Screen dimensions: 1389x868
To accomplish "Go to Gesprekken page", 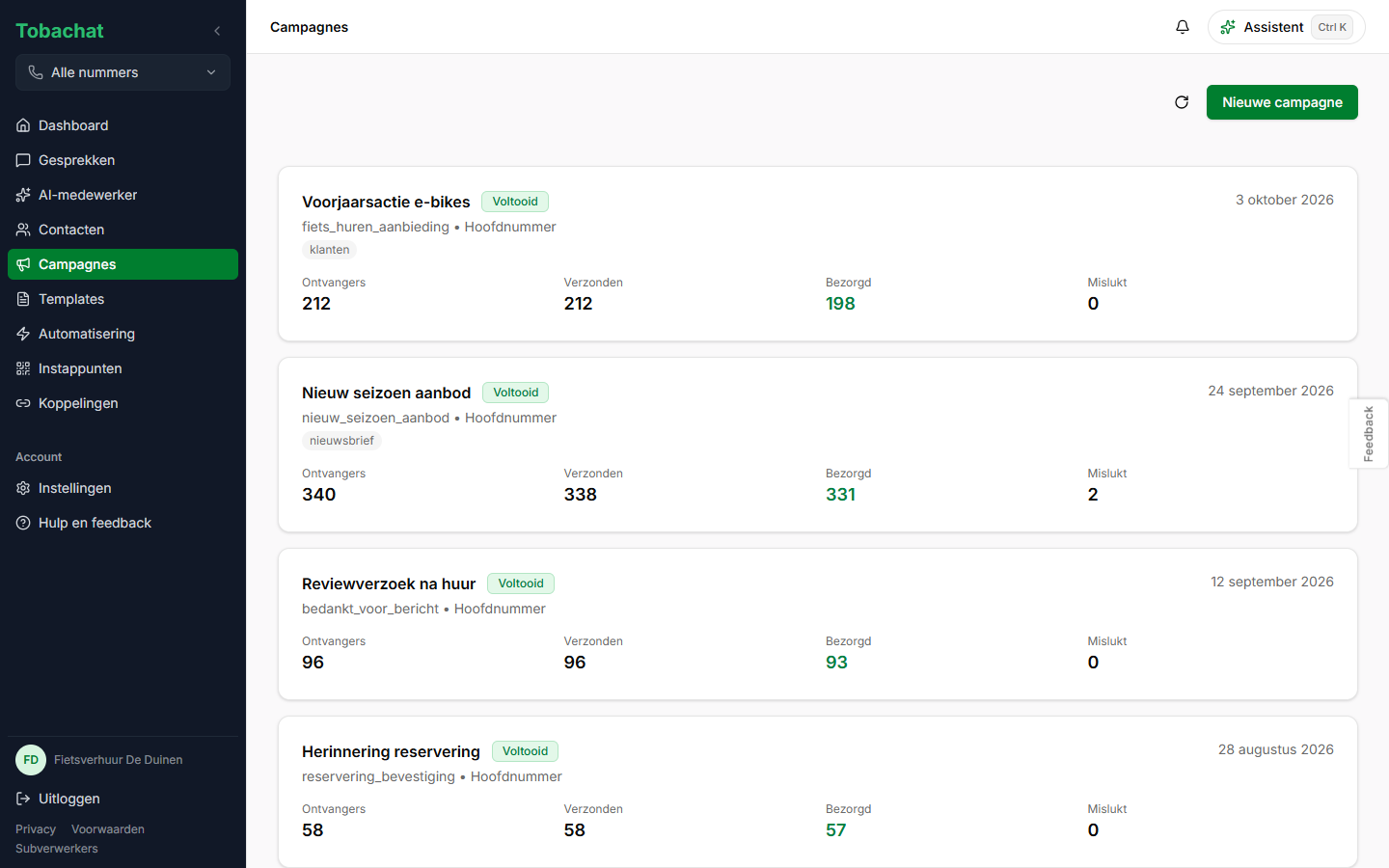I will tap(123, 160).
